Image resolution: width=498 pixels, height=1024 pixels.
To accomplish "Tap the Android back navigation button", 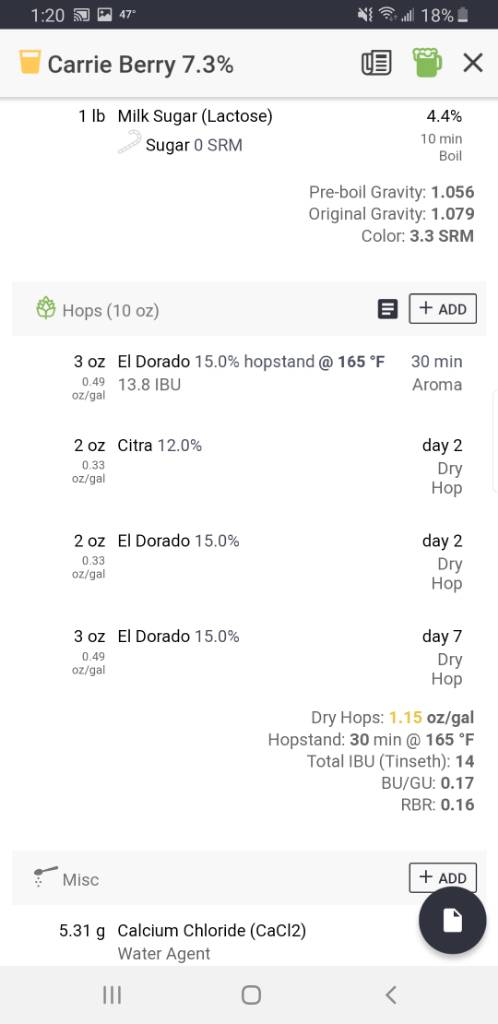I will (x=390, y=995).
